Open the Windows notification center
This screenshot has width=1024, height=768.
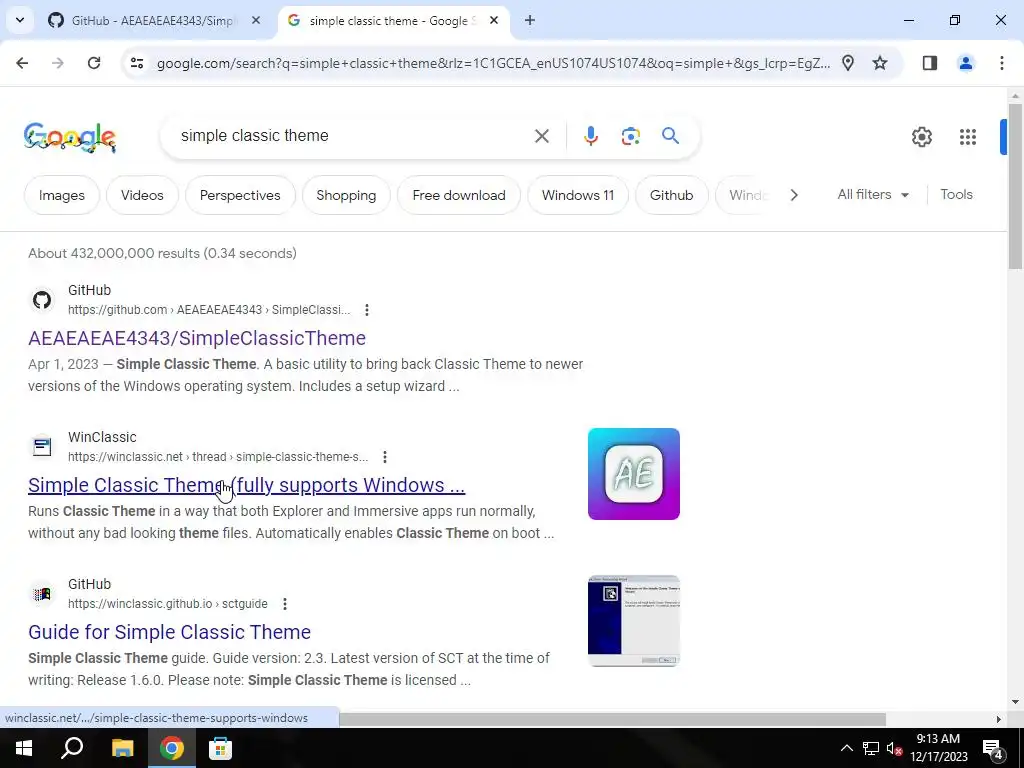(x=993, y=748)
